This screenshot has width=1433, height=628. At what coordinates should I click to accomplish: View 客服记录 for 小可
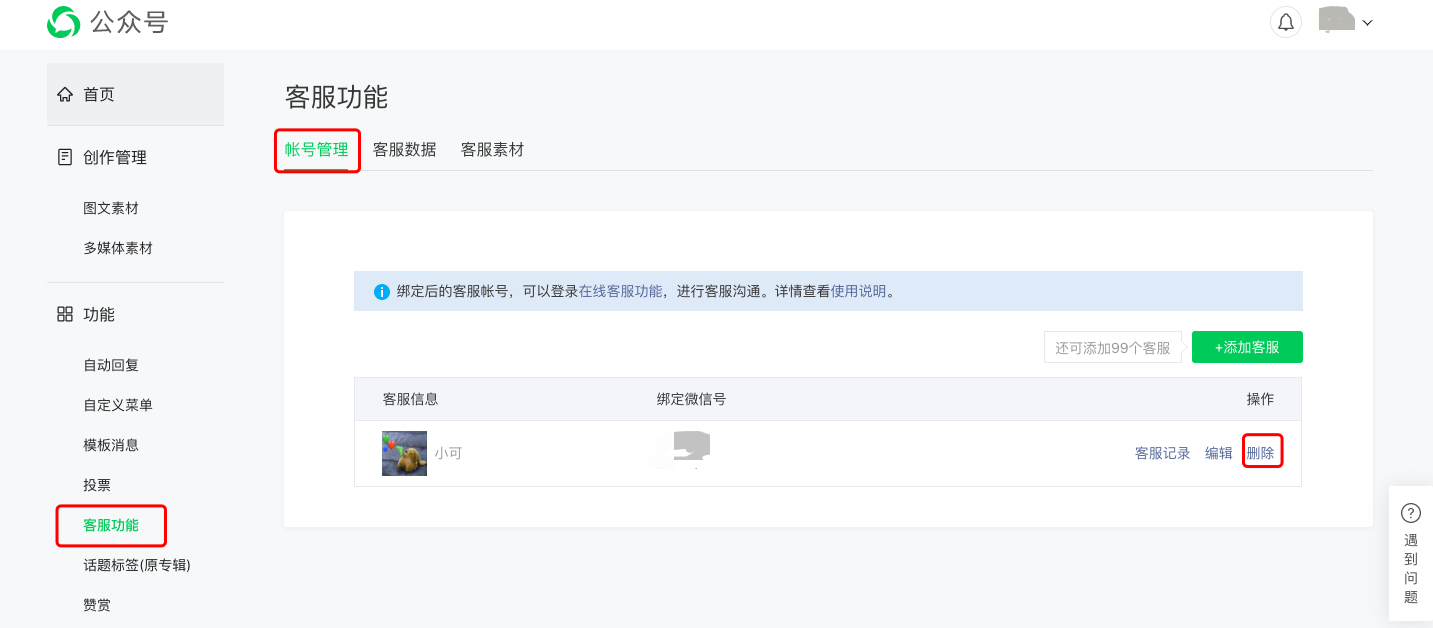(1162, 453)
